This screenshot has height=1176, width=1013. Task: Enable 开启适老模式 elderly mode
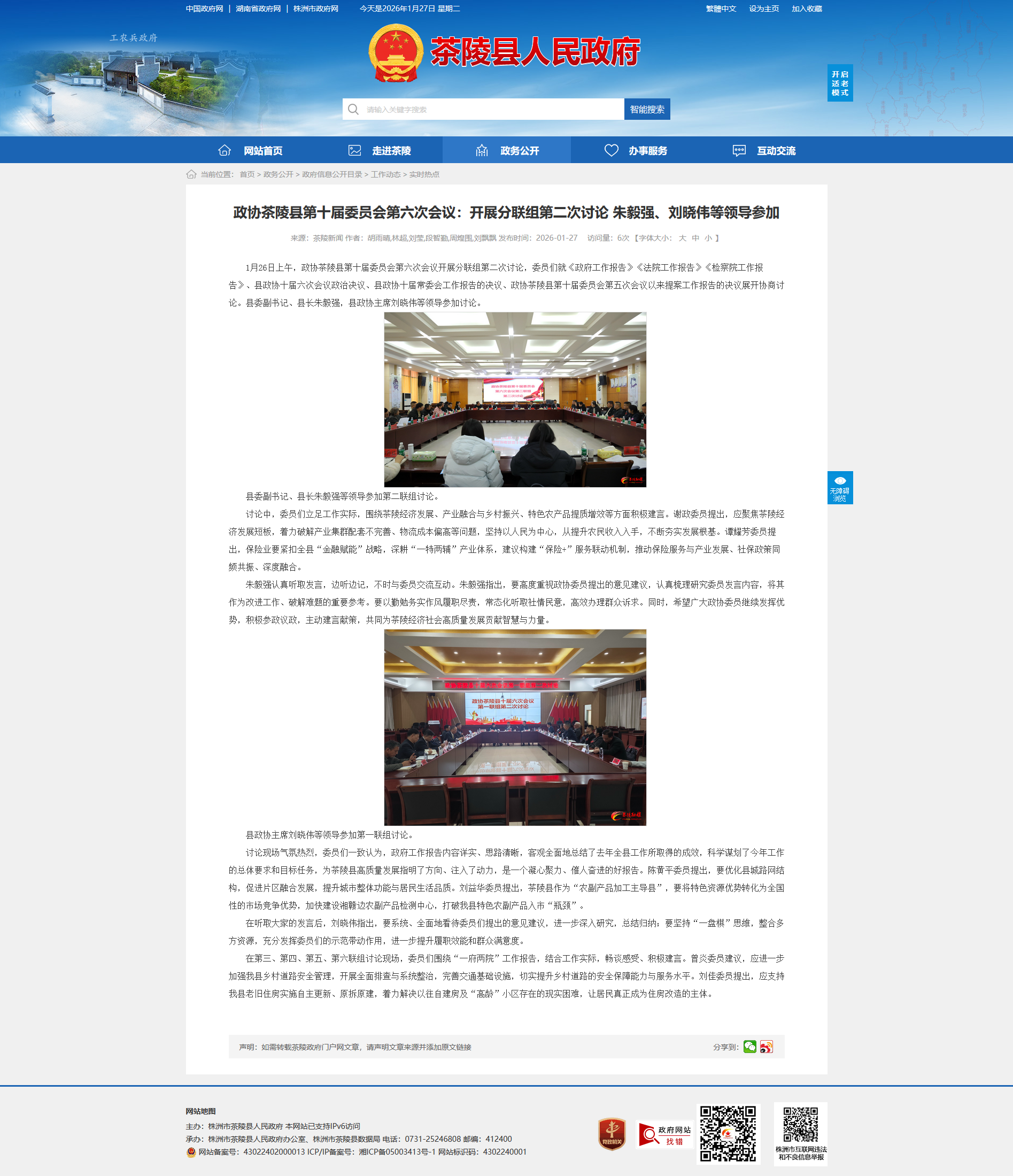839,83
